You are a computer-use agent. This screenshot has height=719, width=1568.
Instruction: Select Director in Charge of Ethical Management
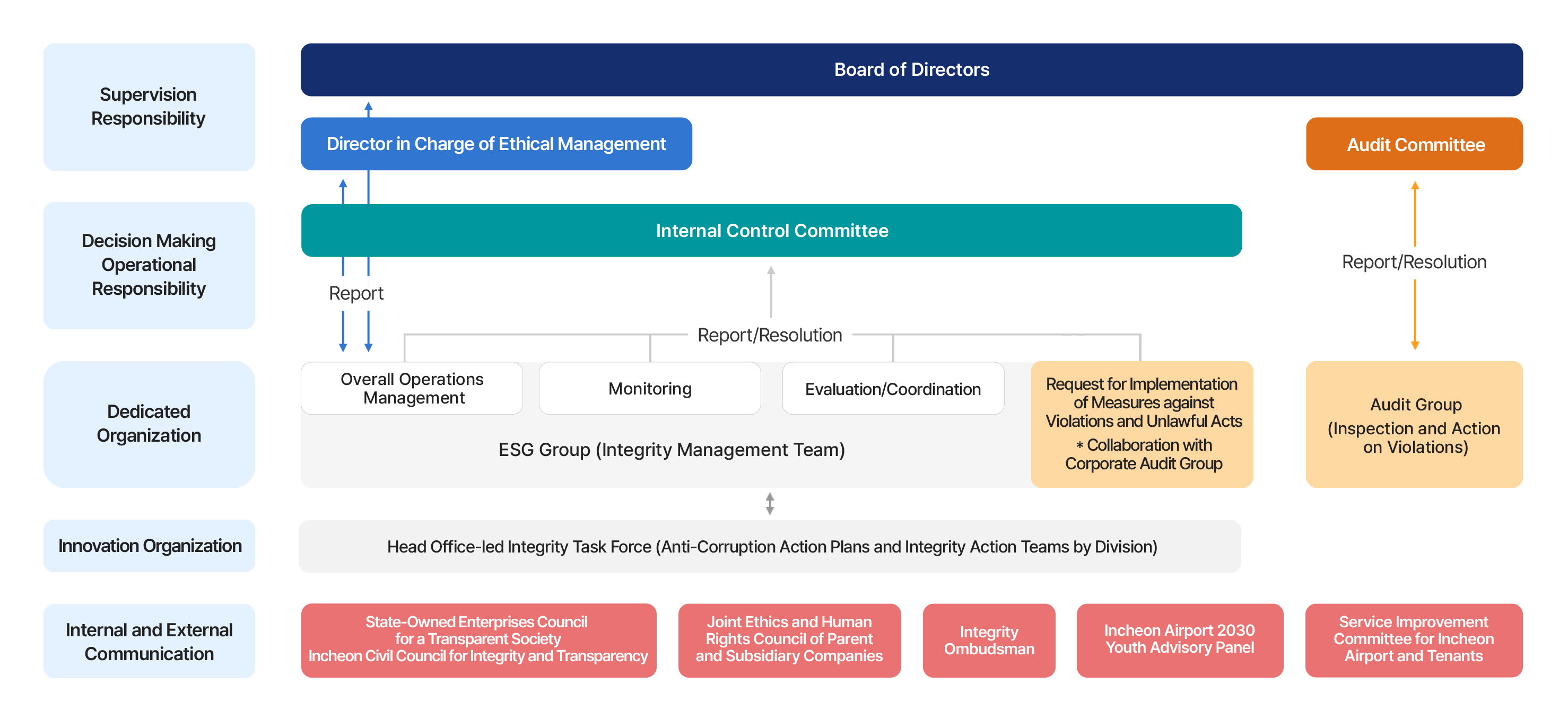pos(496,144)
